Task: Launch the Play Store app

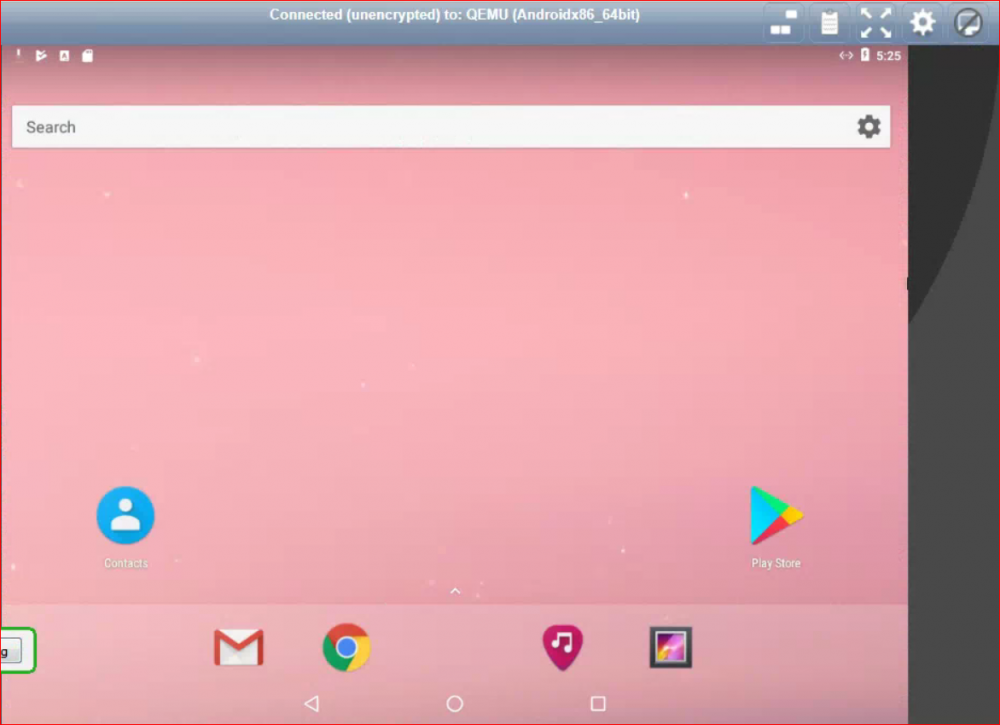Action: point(776,515)
